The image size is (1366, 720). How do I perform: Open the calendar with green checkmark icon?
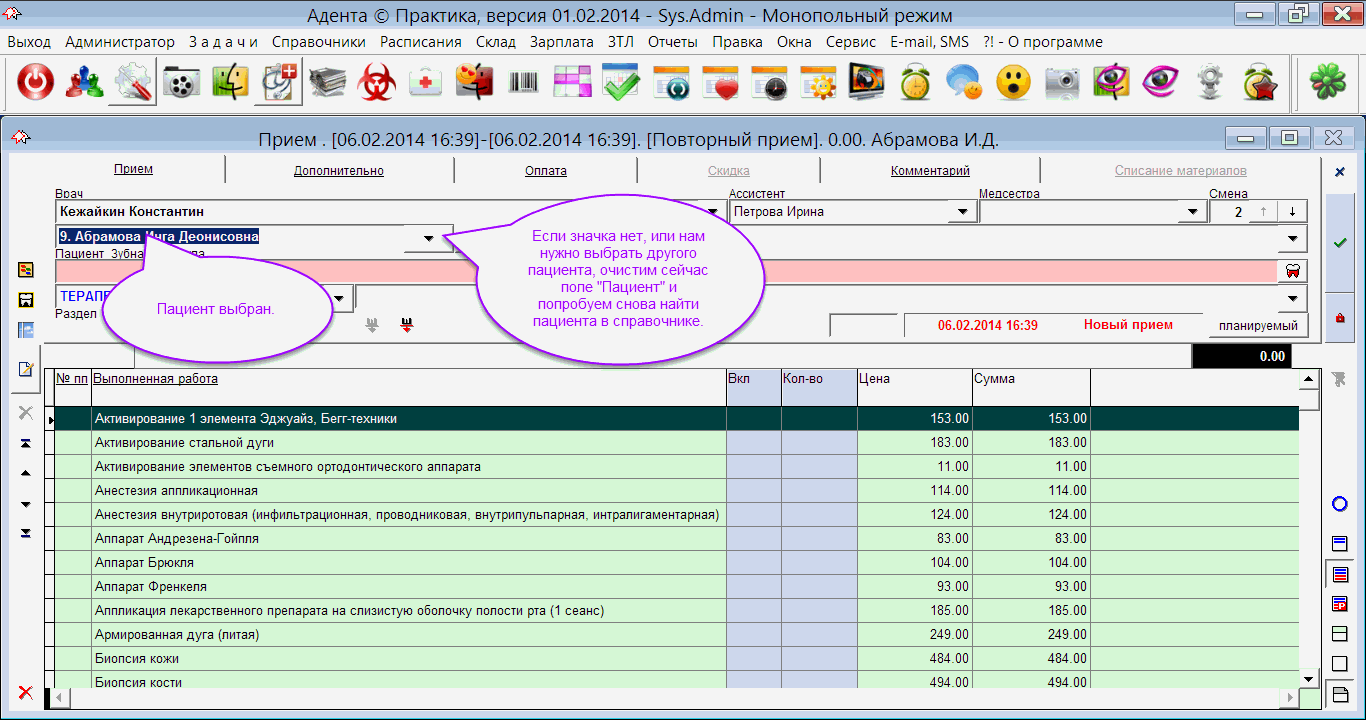(621, 84)
